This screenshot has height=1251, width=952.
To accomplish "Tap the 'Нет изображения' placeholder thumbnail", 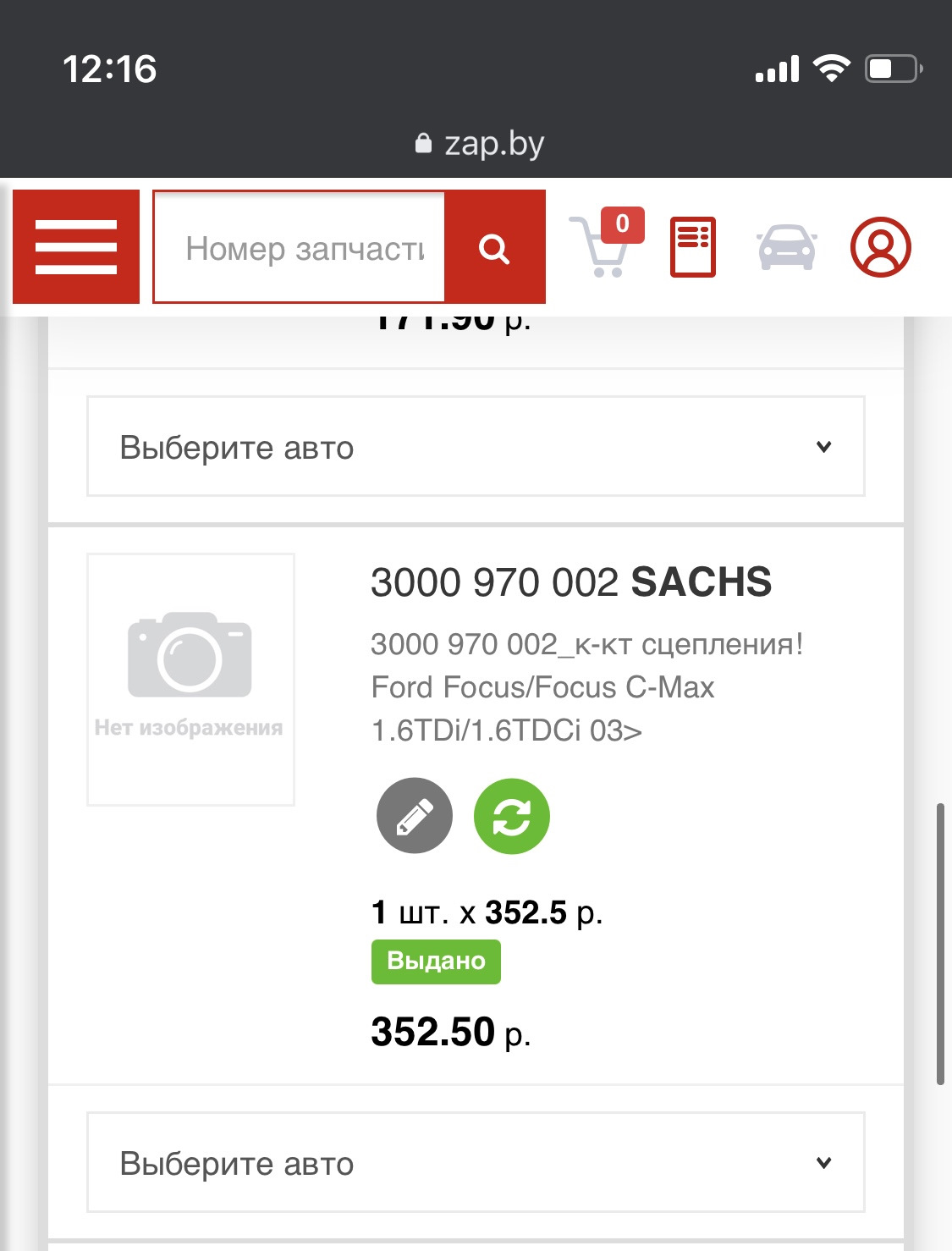I will pos(190,679).
